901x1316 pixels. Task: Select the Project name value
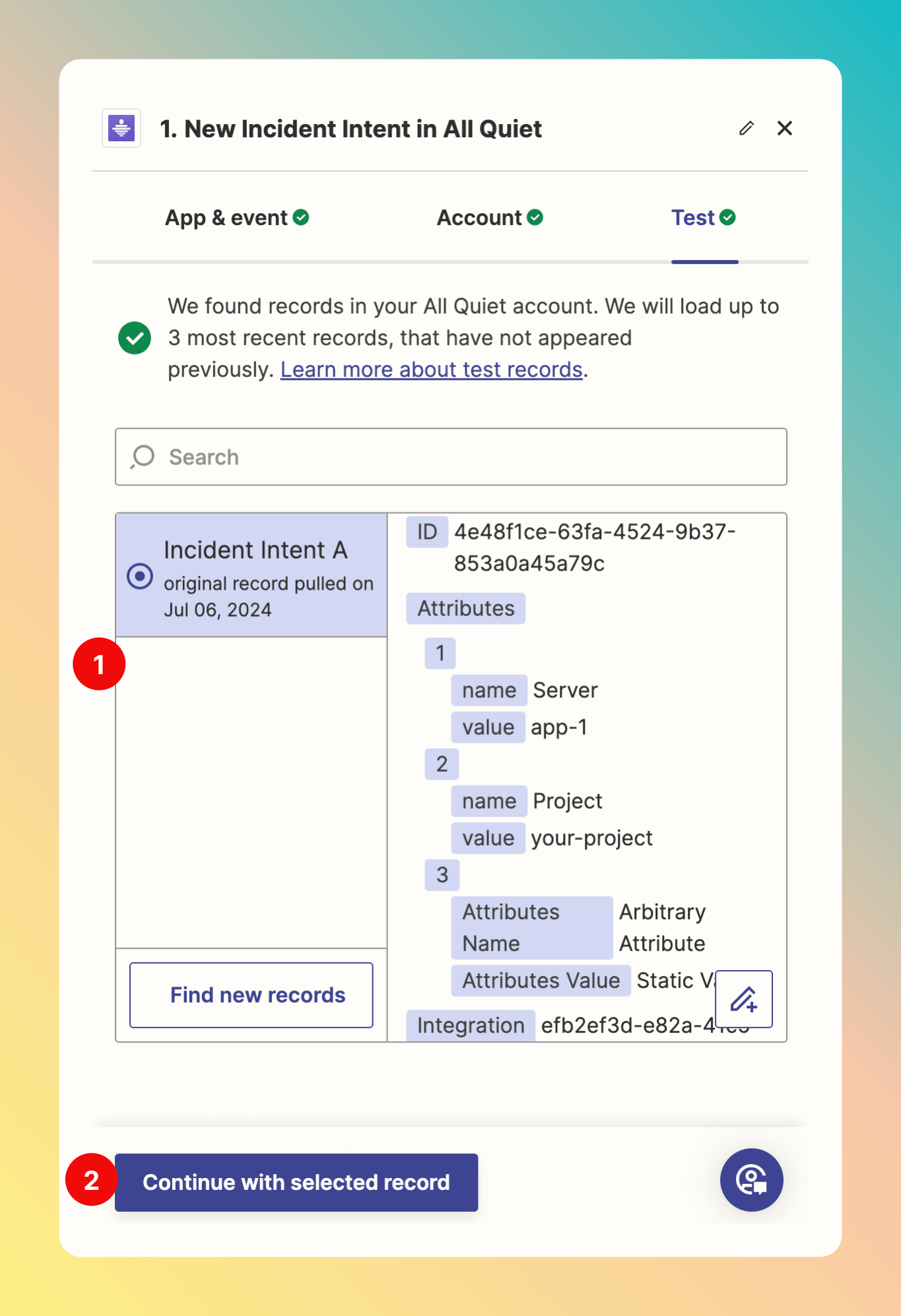click(568, 801)
